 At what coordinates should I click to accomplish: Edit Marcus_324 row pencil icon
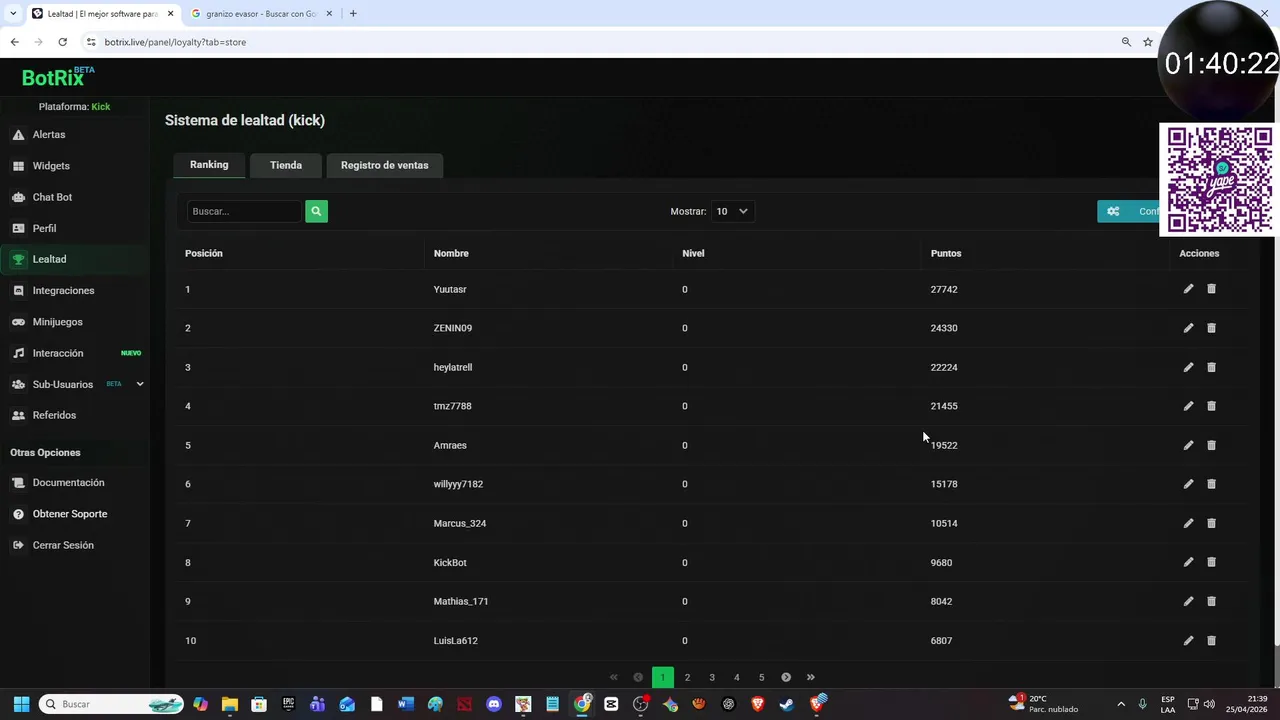coord(1188,523)
